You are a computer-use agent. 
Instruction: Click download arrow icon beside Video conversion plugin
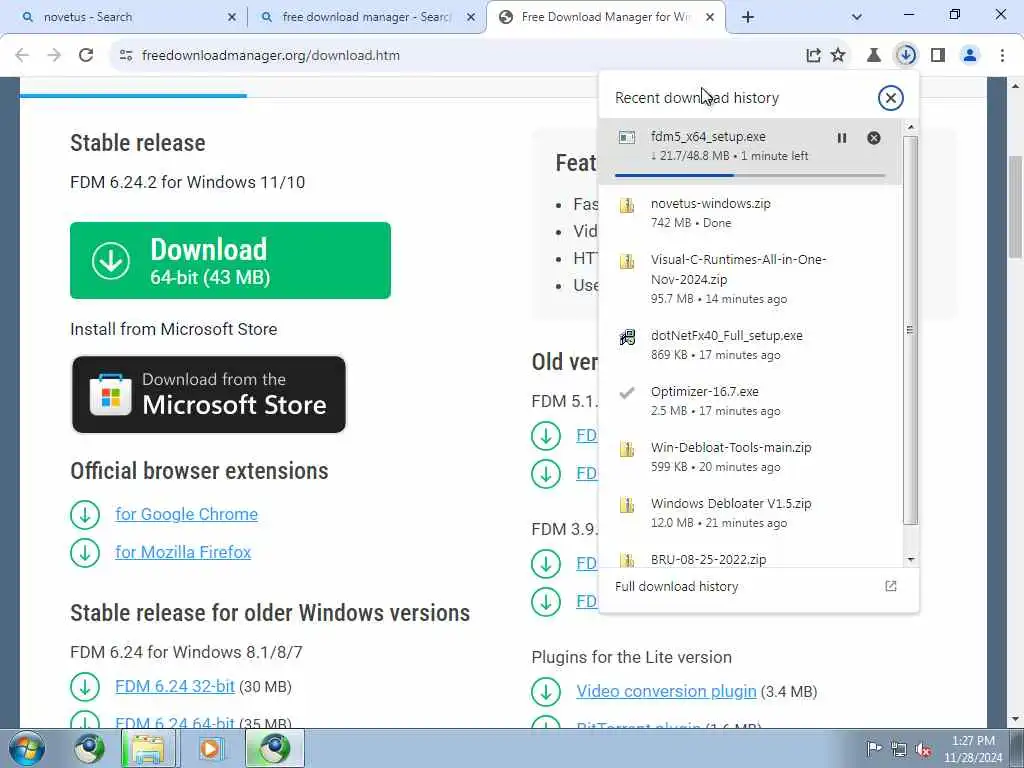click(546, 692)
